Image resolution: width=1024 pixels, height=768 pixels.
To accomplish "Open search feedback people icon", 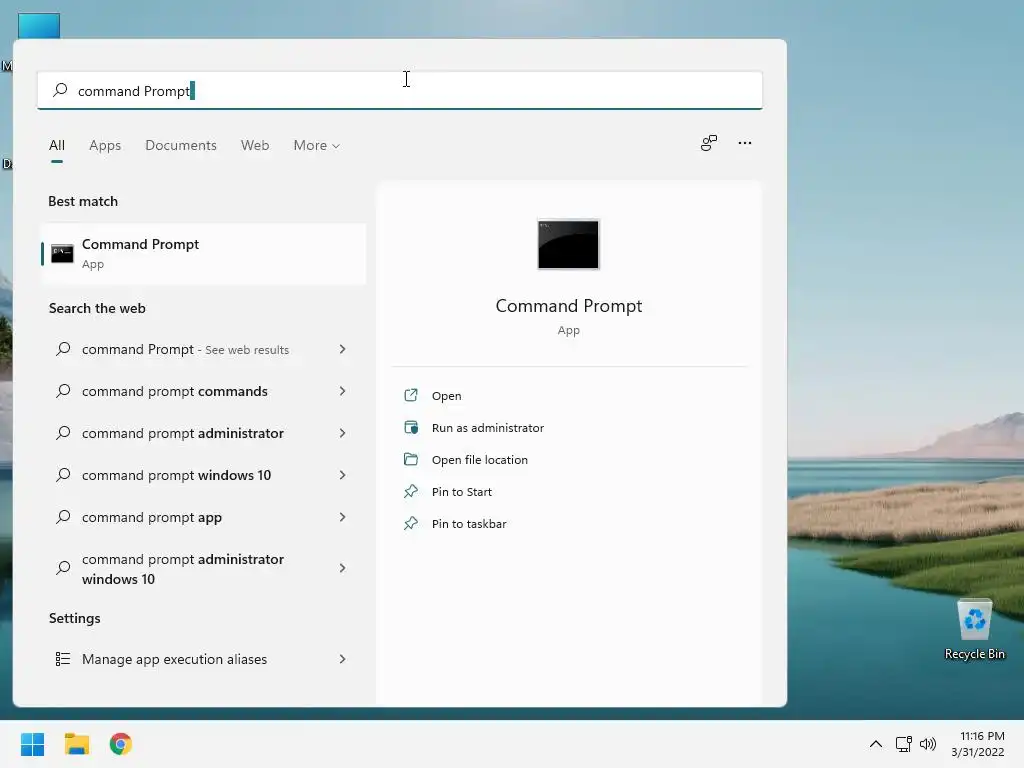I will [x=709, y=143].
